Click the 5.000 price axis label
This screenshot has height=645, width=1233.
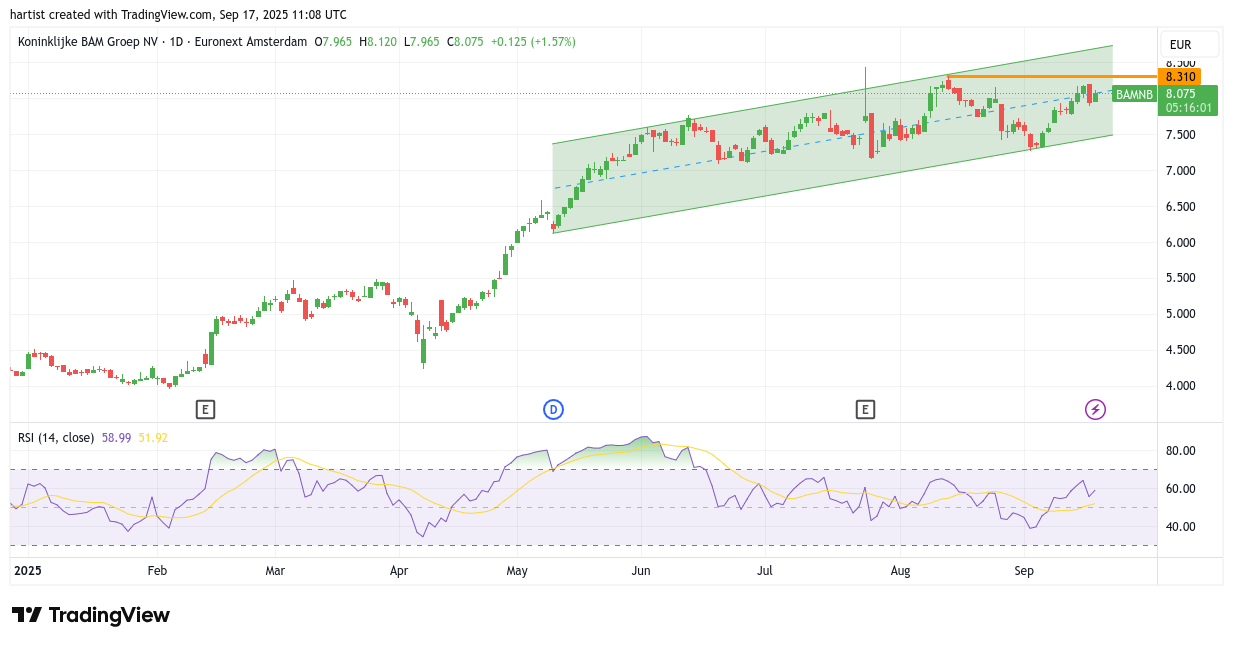pos(1181,314)
